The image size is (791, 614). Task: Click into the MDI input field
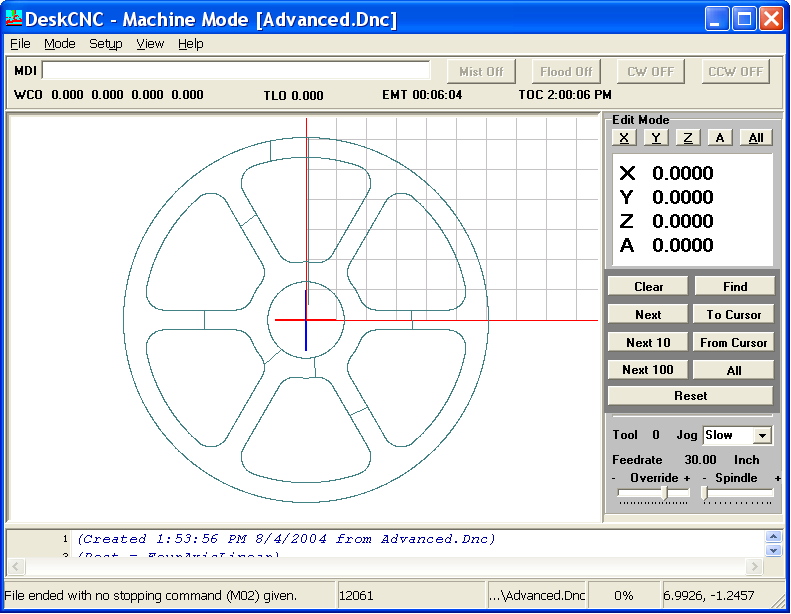tap(236, 71)
